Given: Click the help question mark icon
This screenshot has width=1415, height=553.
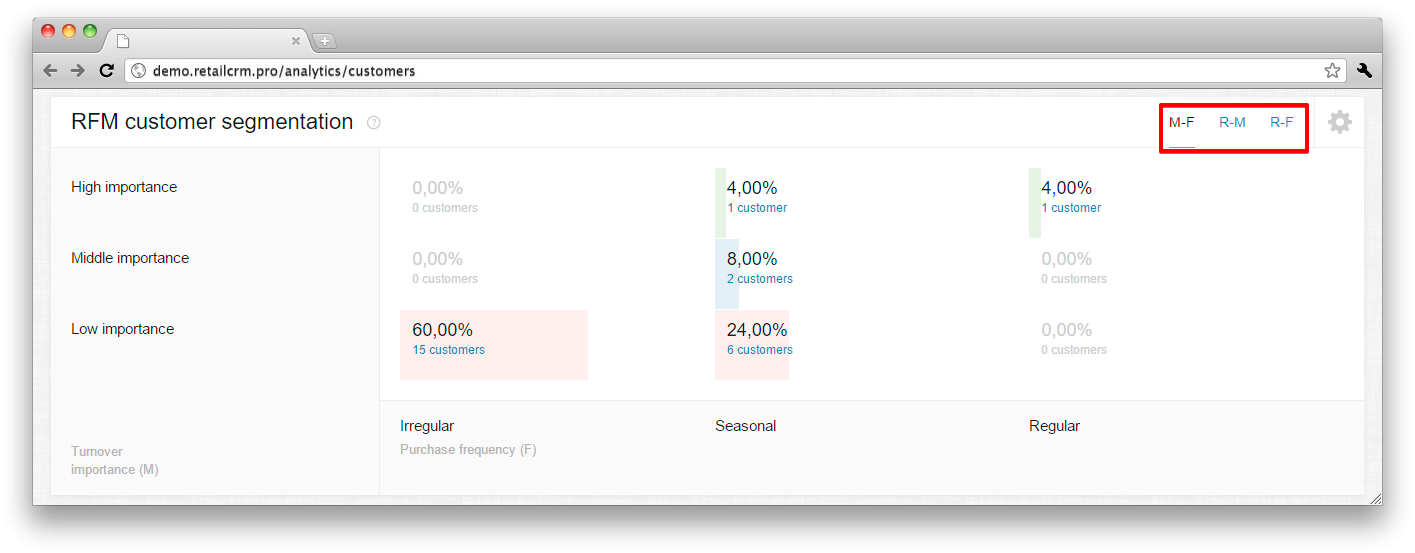Looking at the screenshot, I should 374,123.
